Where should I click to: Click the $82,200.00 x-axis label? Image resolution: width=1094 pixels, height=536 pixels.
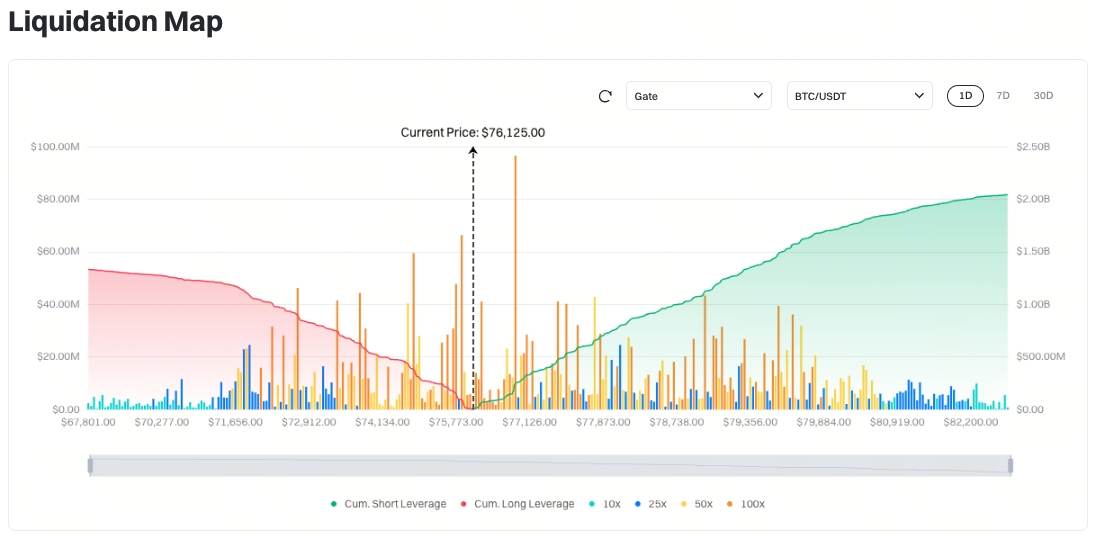971,422
